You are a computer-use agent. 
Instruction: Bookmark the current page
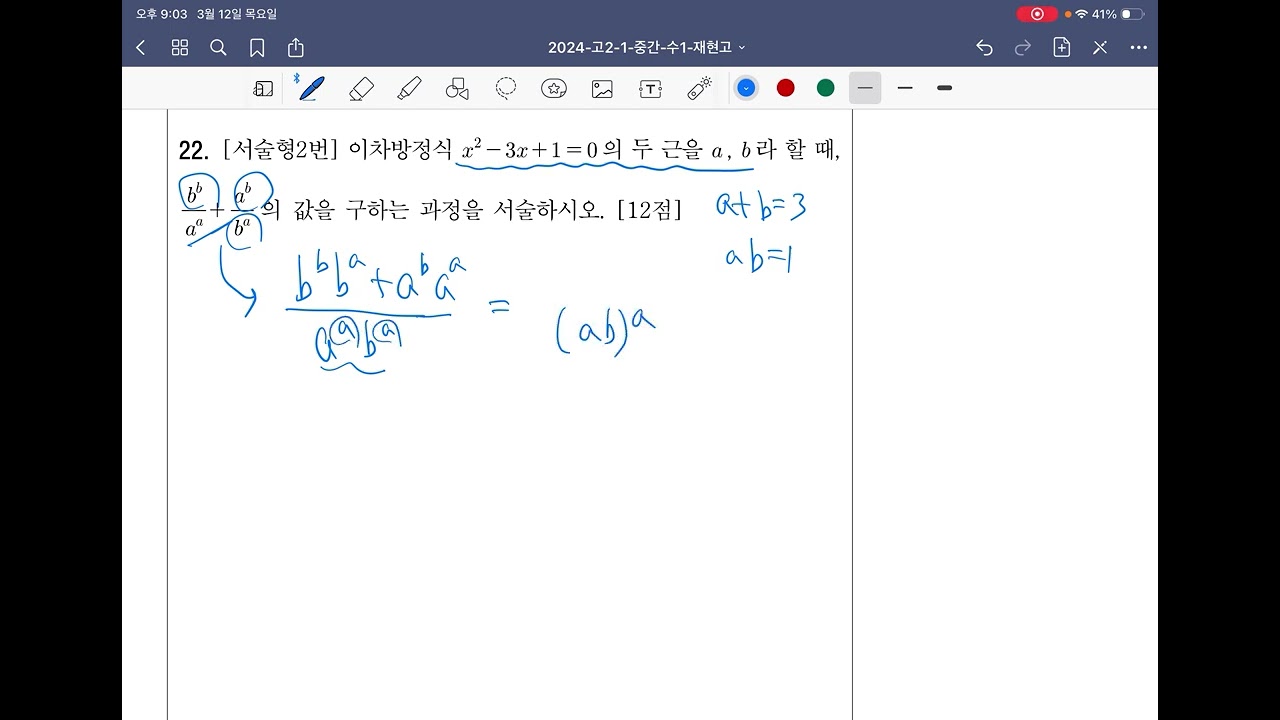tap(257, 47)
